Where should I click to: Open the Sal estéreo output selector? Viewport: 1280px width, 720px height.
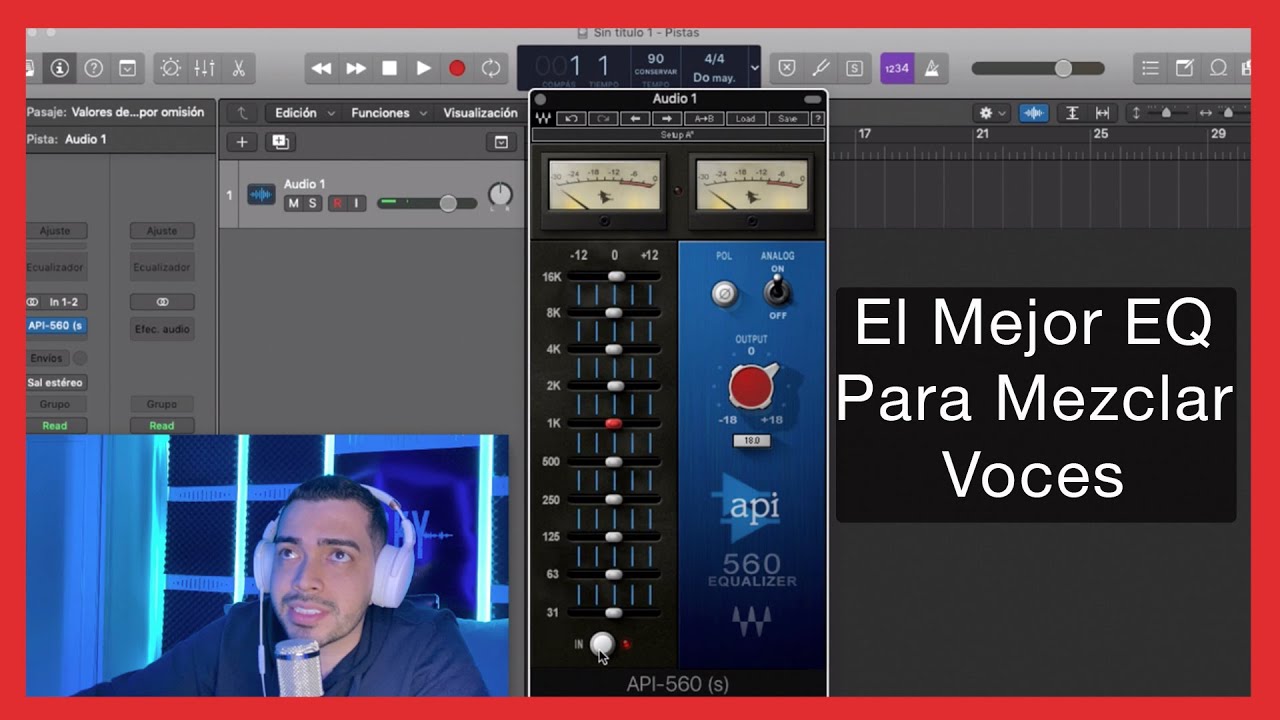(x=56, y=382)
